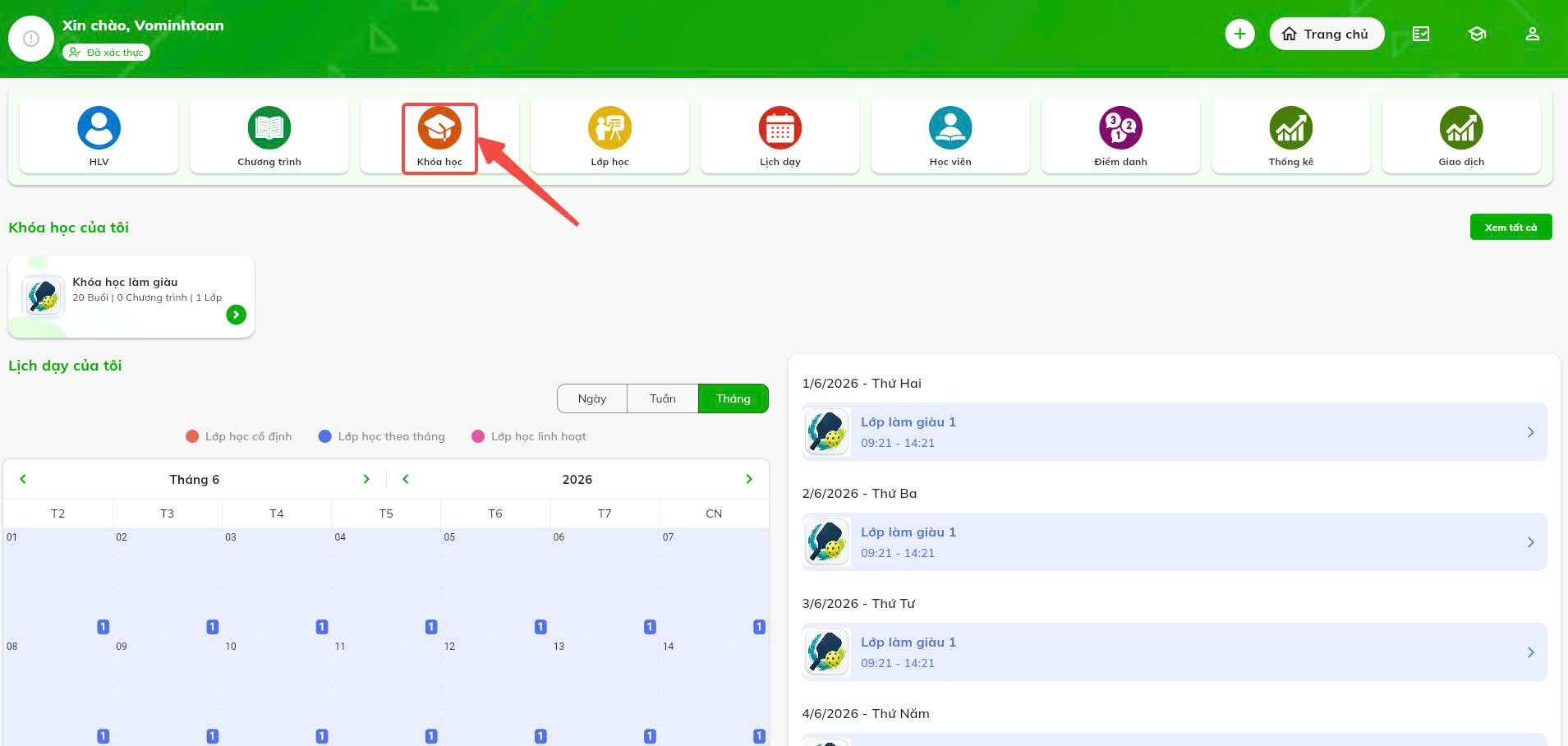Click the Trang chủ home button
This screenshot has width=1568, height=746.
(1327, 34)
